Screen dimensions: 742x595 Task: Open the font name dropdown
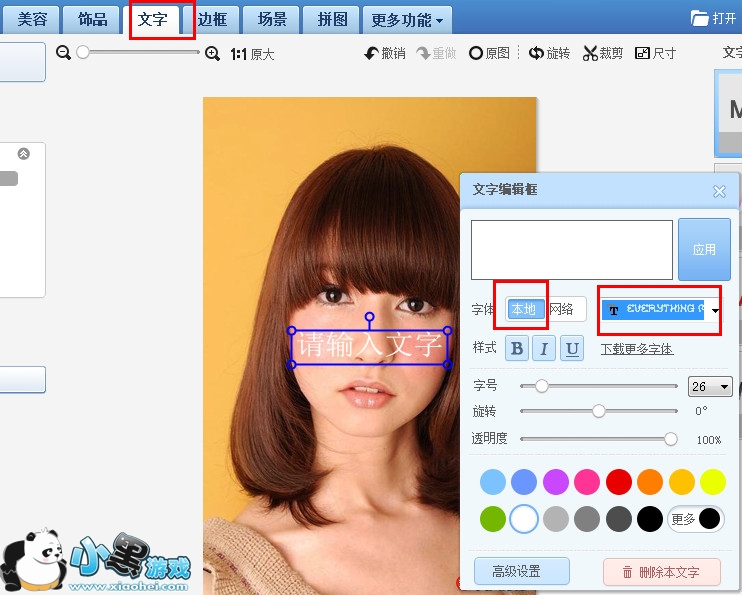[715, 311]
